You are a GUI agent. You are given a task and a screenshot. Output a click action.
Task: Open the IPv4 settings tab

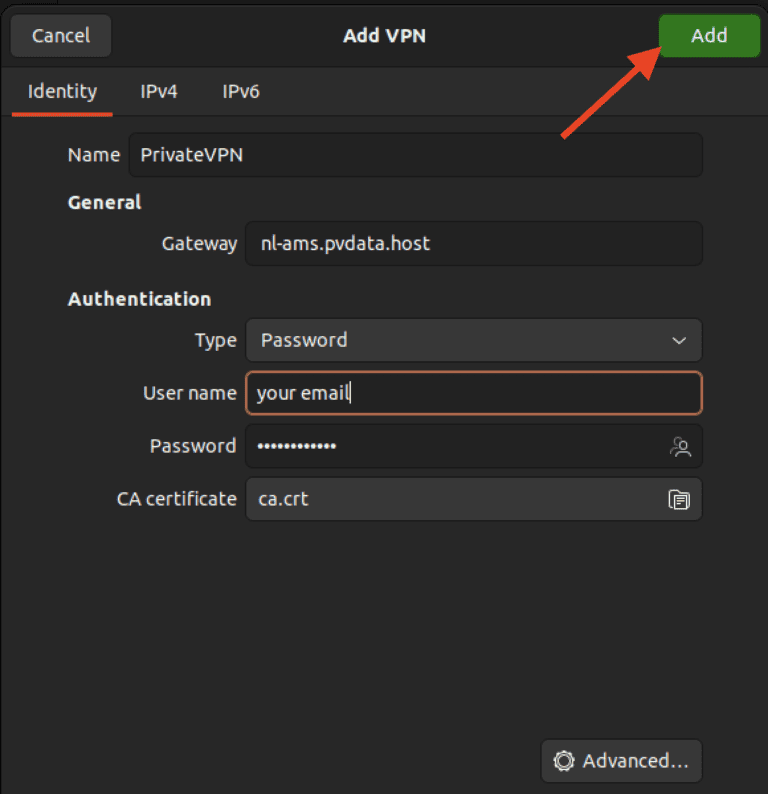click(159, 92)
